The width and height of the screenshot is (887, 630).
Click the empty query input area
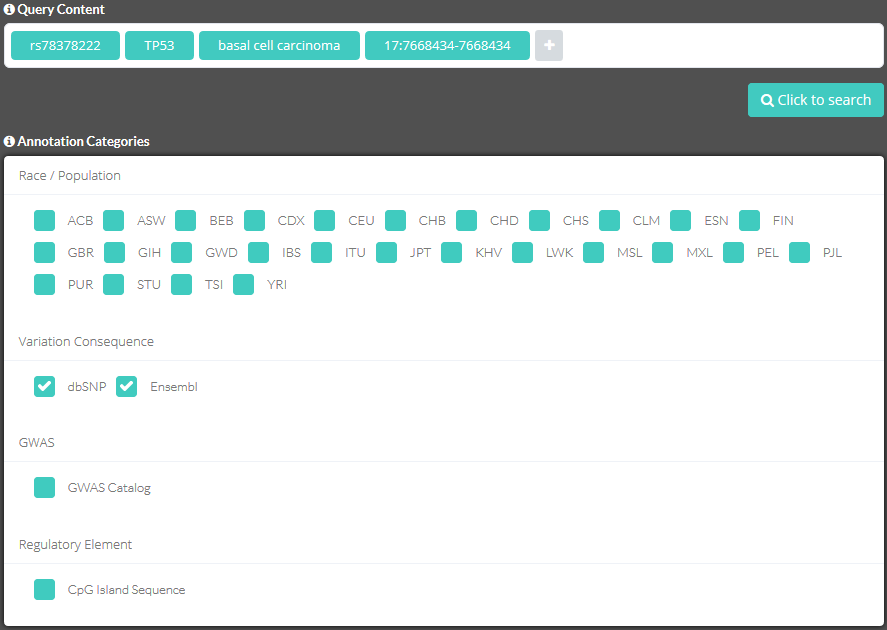tap(721, 45)
